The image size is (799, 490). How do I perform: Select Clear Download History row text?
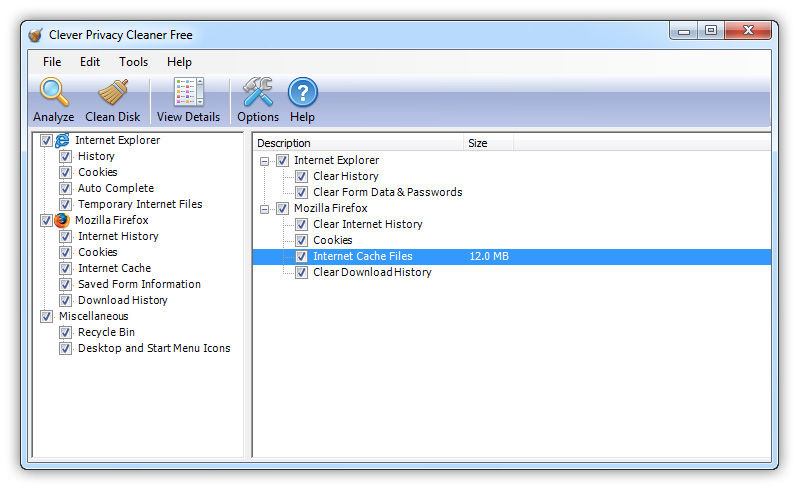[372, 273]
